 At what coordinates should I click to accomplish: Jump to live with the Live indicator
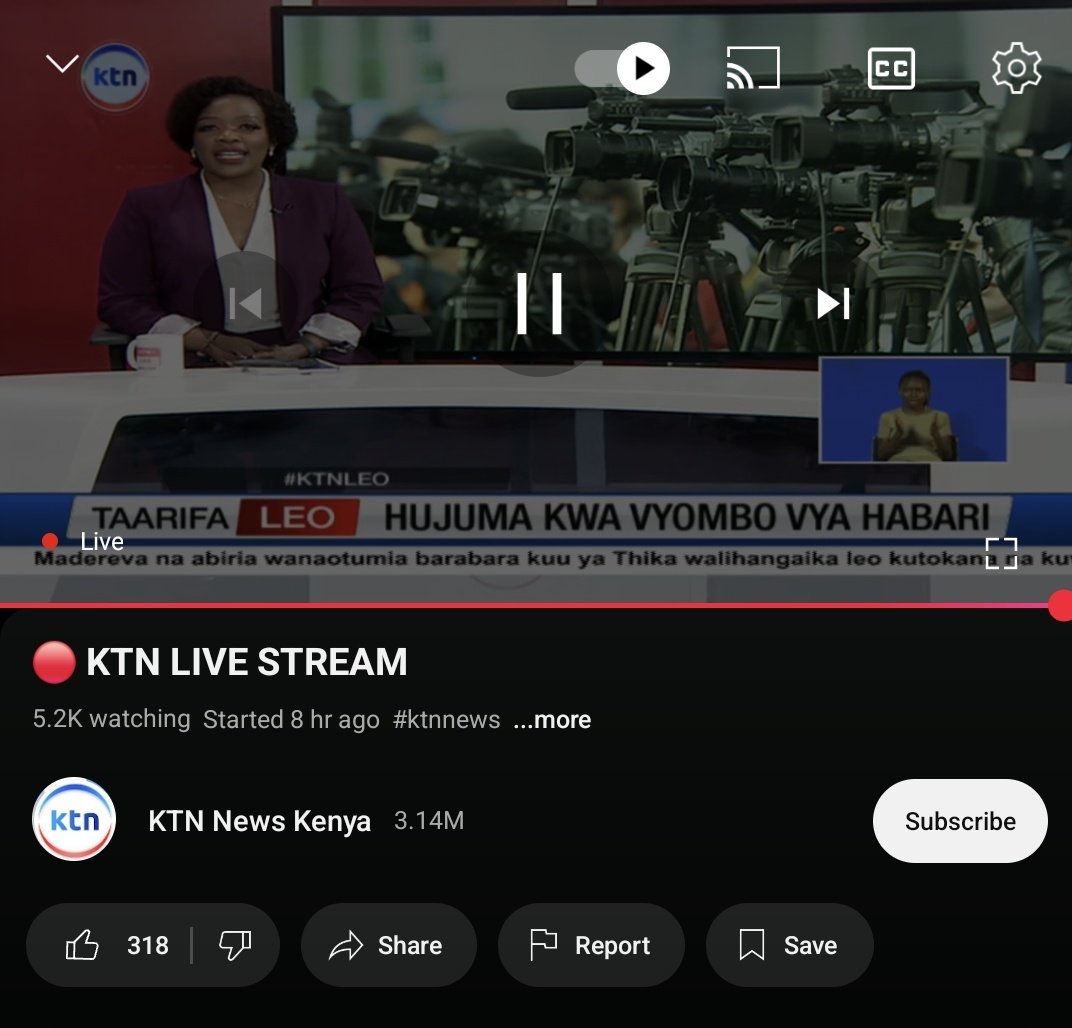point(84,541)
